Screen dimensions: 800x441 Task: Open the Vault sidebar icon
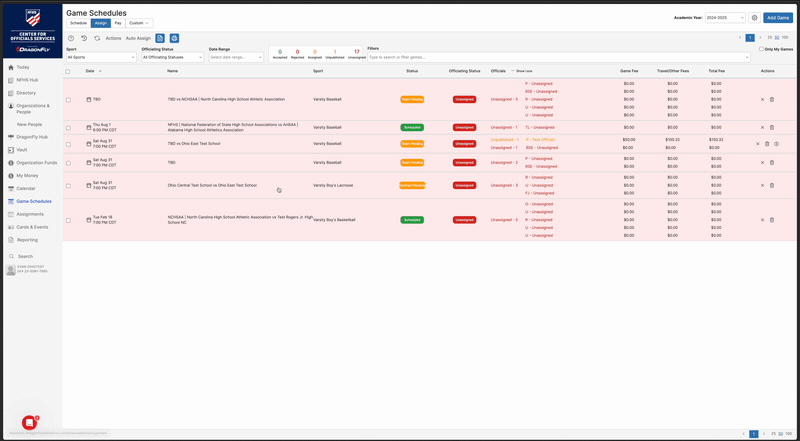coord(11,149)
